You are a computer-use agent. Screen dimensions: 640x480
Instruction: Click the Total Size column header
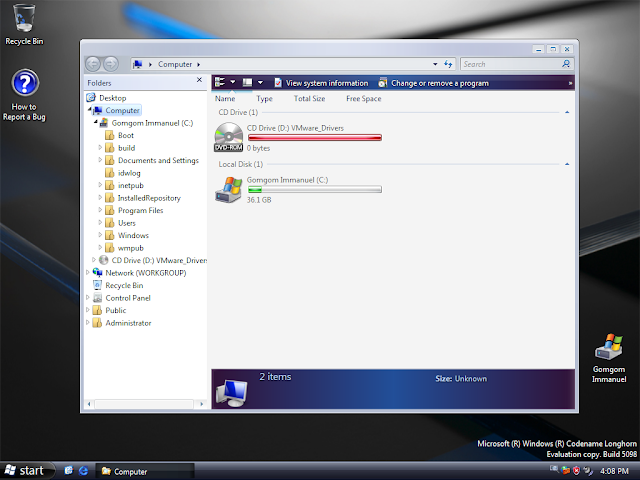coord(309,98)
